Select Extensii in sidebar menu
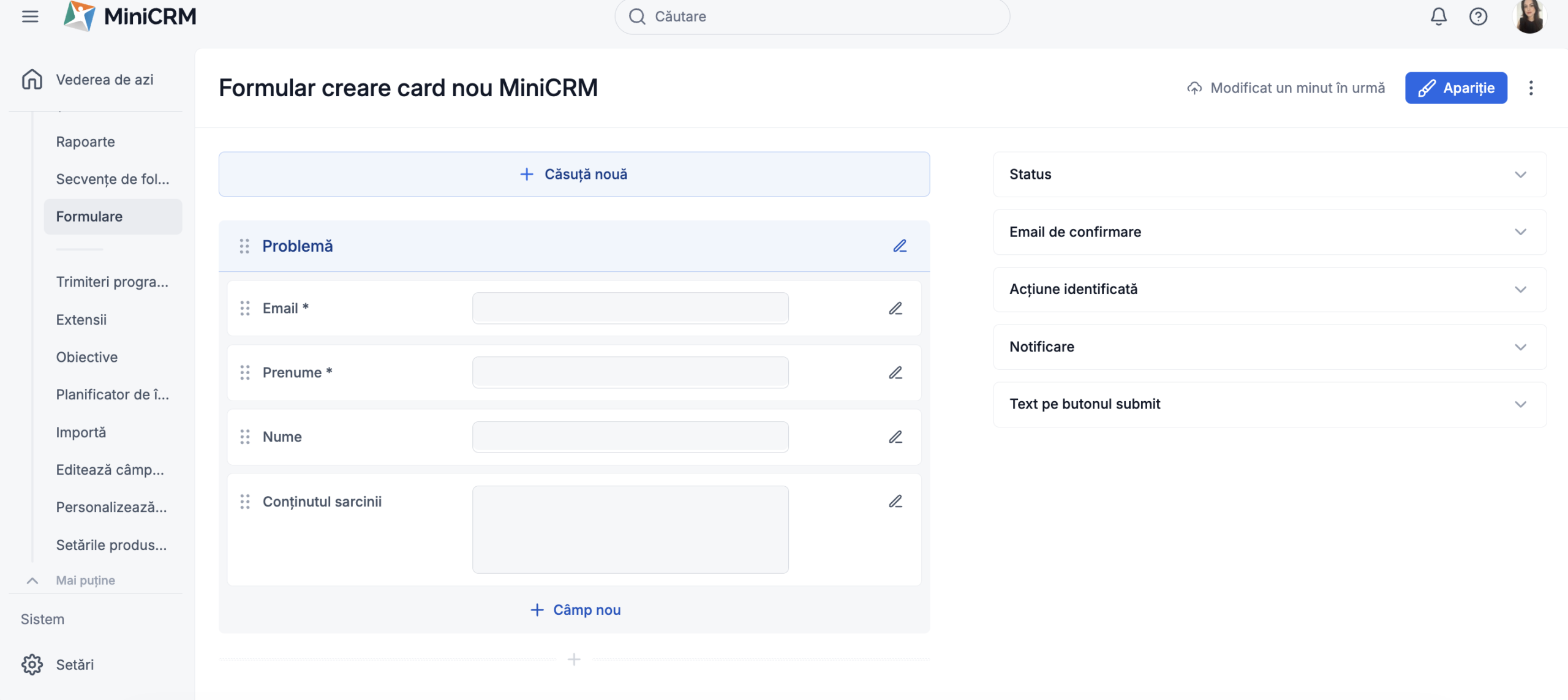The height and width of the screenshot is (700, 1568). (81, 320)
